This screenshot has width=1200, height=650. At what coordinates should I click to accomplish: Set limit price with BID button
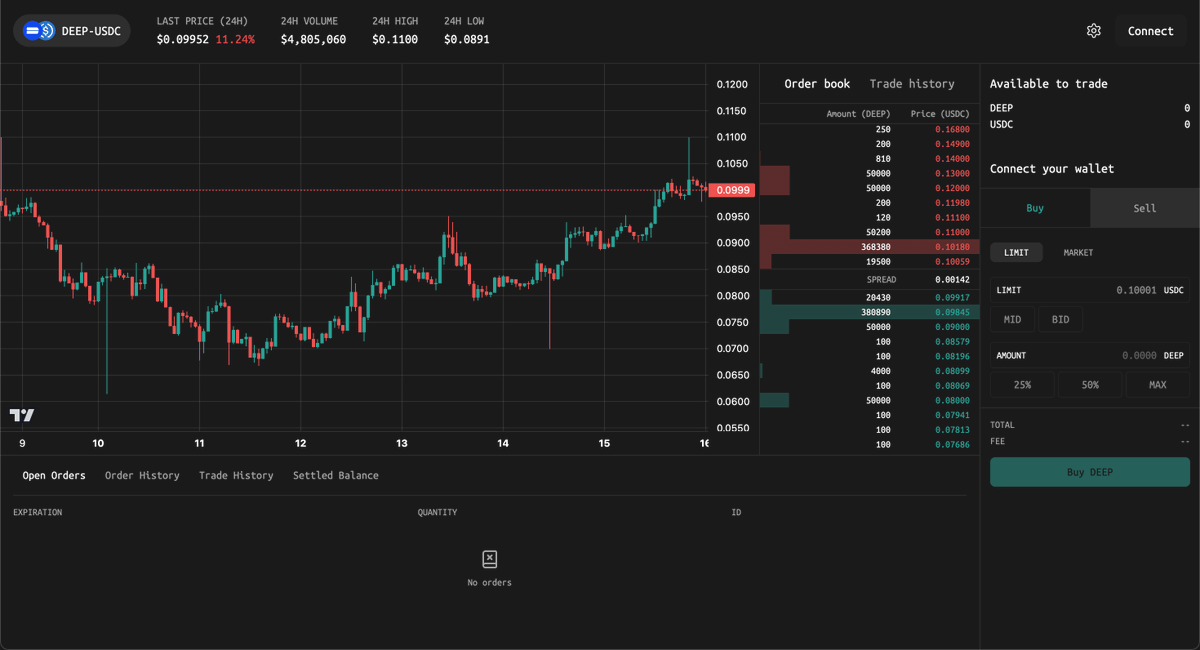click(1061, 320)
